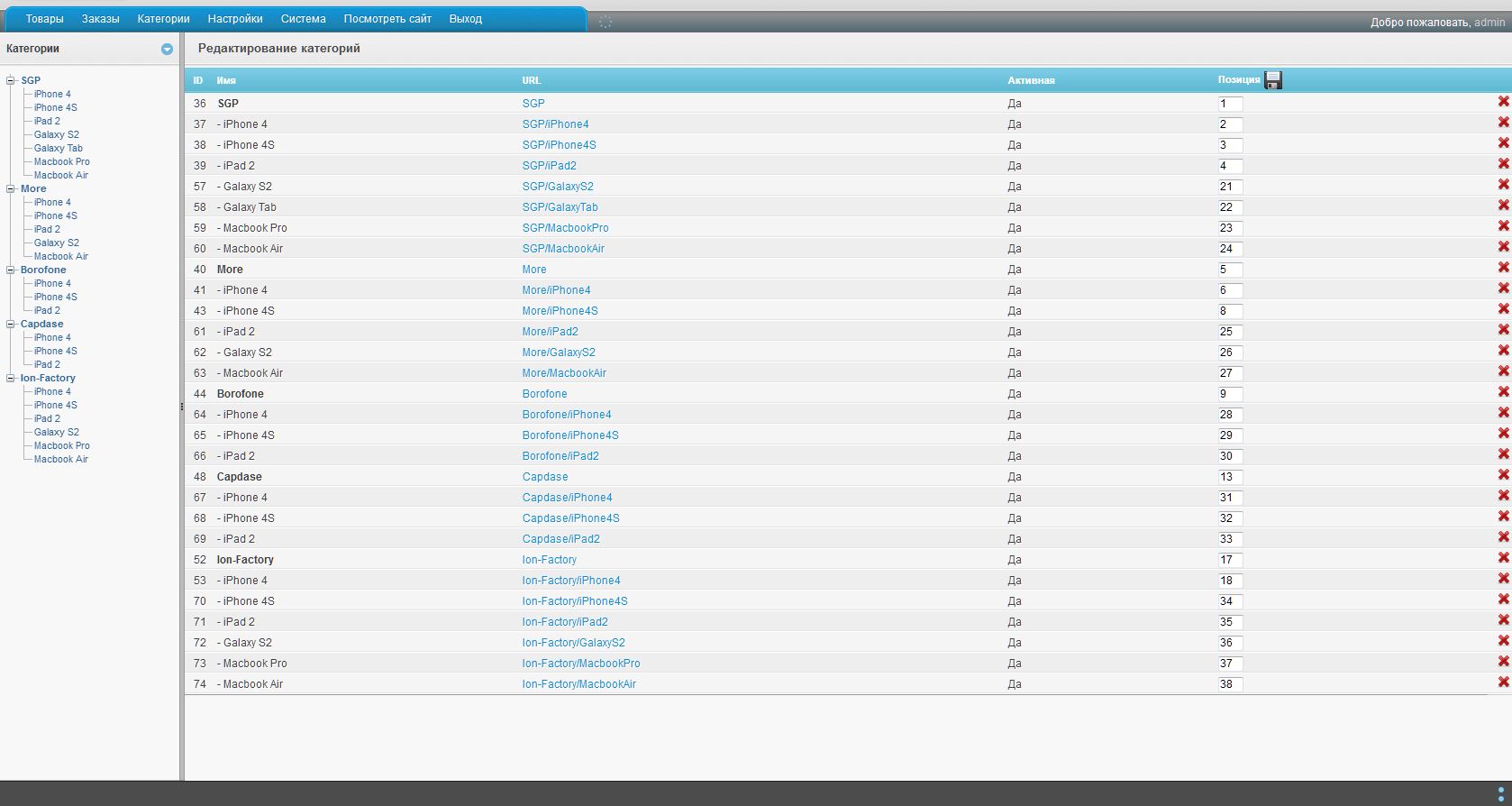
Task: Delete the Ion-Factory category row
Action: point(1503,558)
